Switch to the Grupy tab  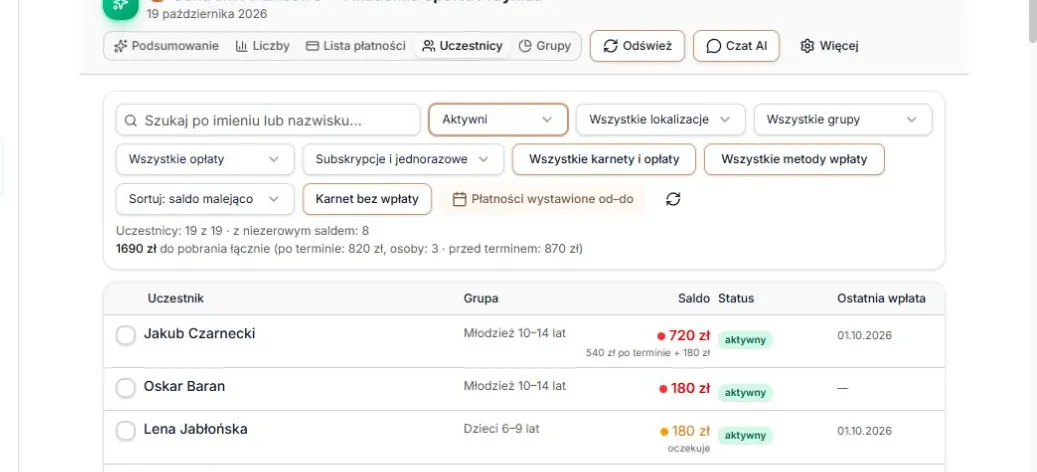pyautogui.click(x=545, y=46)
